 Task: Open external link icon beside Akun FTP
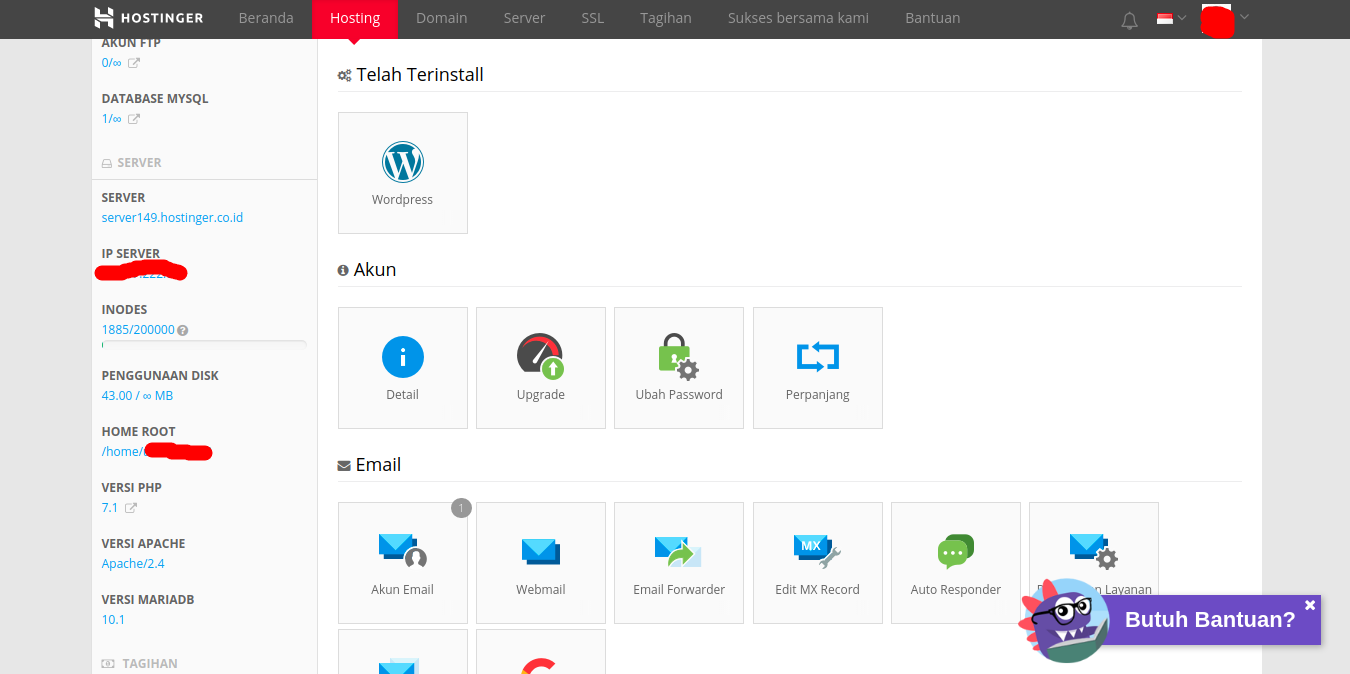(134, 63)
